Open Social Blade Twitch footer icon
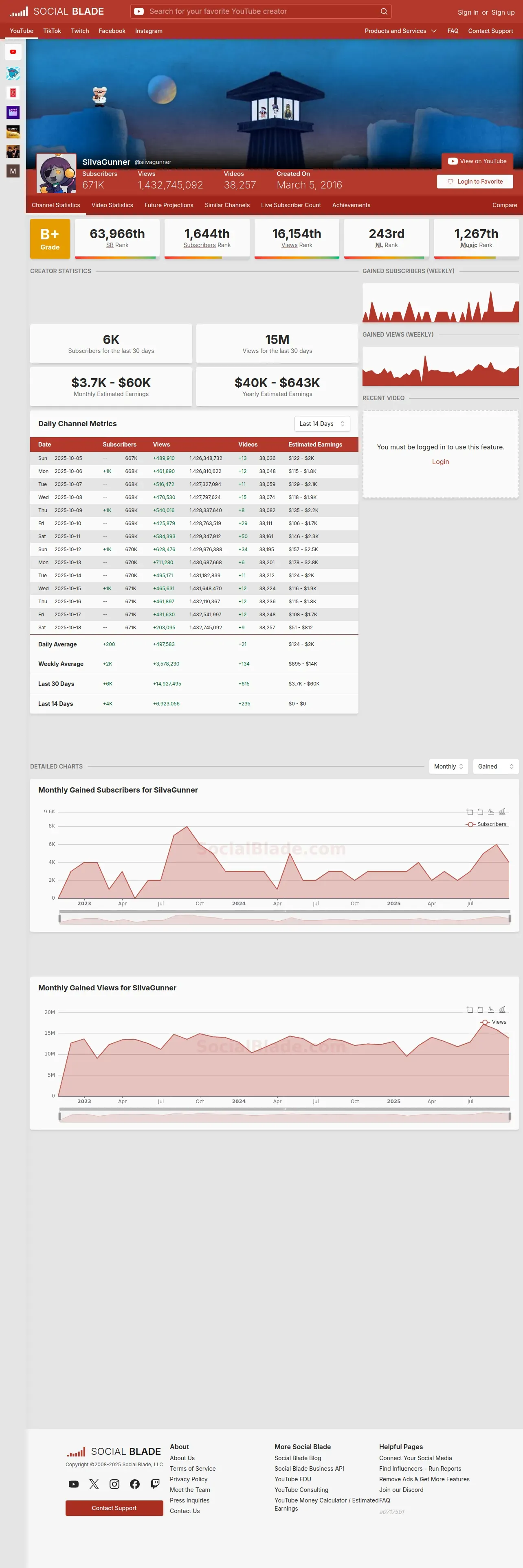 tap(155, 1484)
